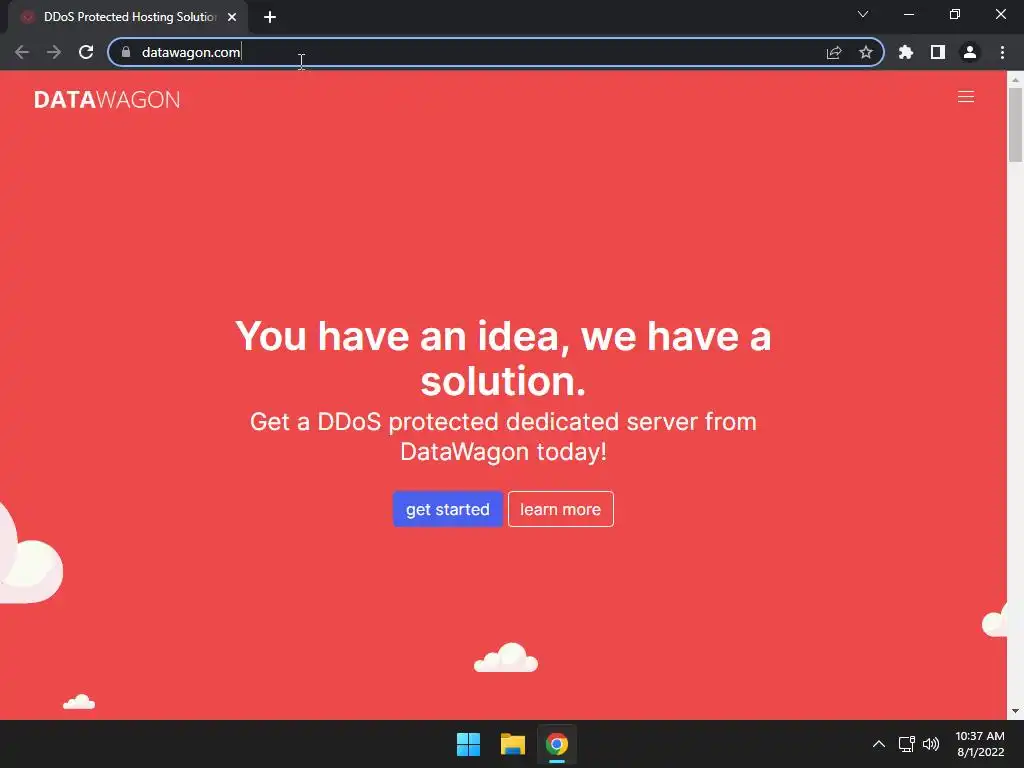This screenshot has width=1024, height=768.
Task: Click the get started button
Action: point(448,509)
